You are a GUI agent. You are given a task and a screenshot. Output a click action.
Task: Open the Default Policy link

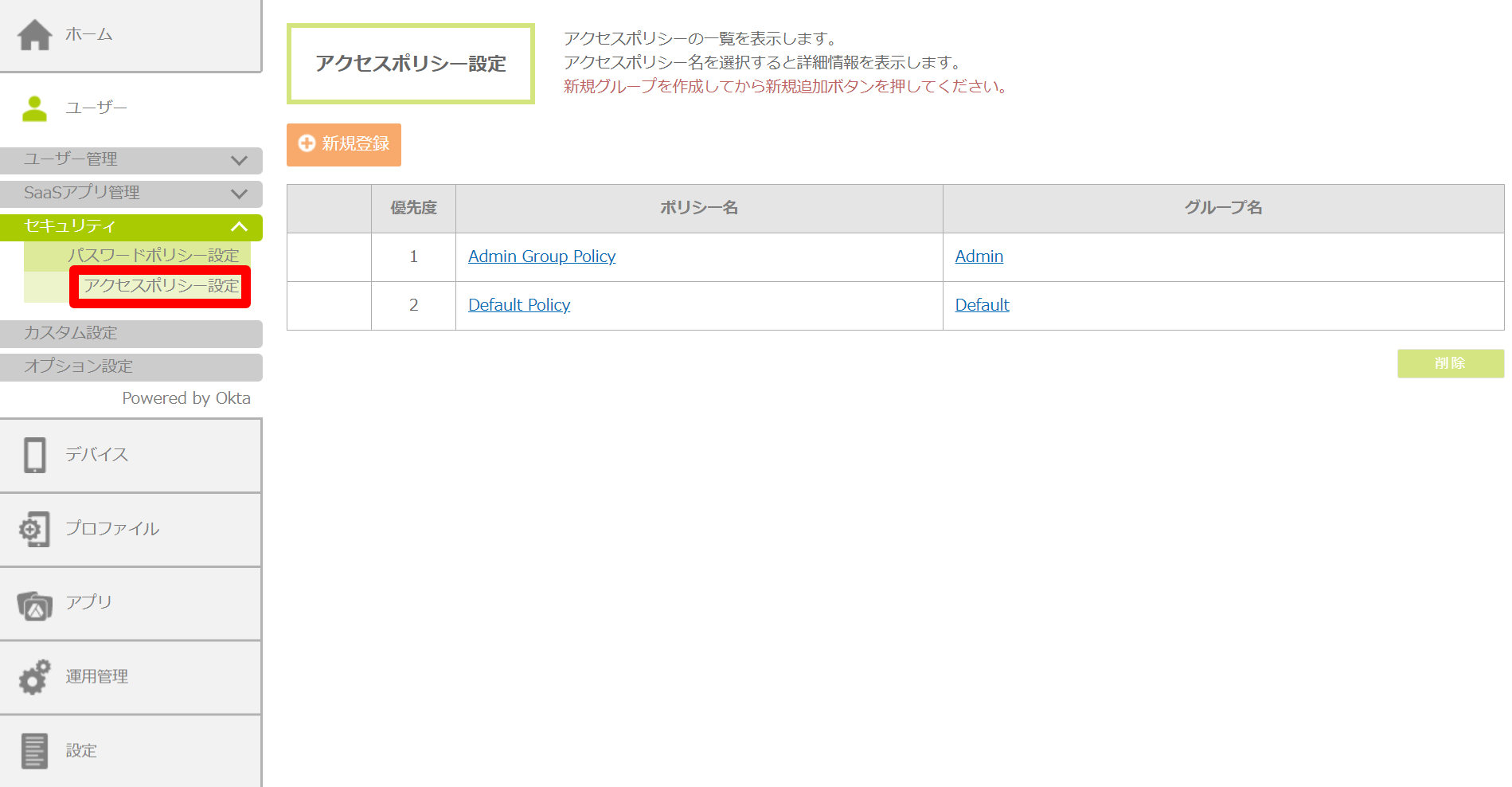[519, 305]
